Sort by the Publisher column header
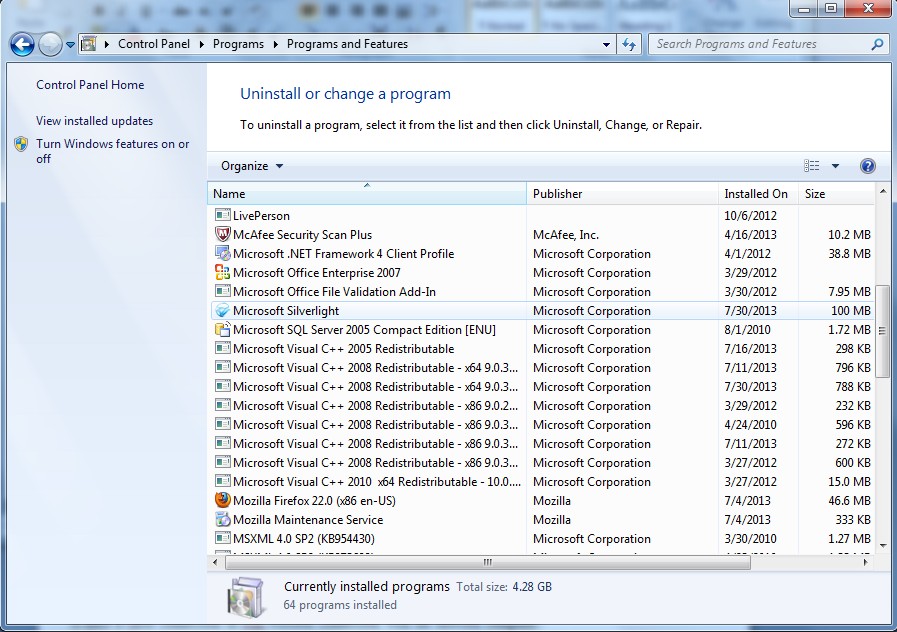 [622, 193]
